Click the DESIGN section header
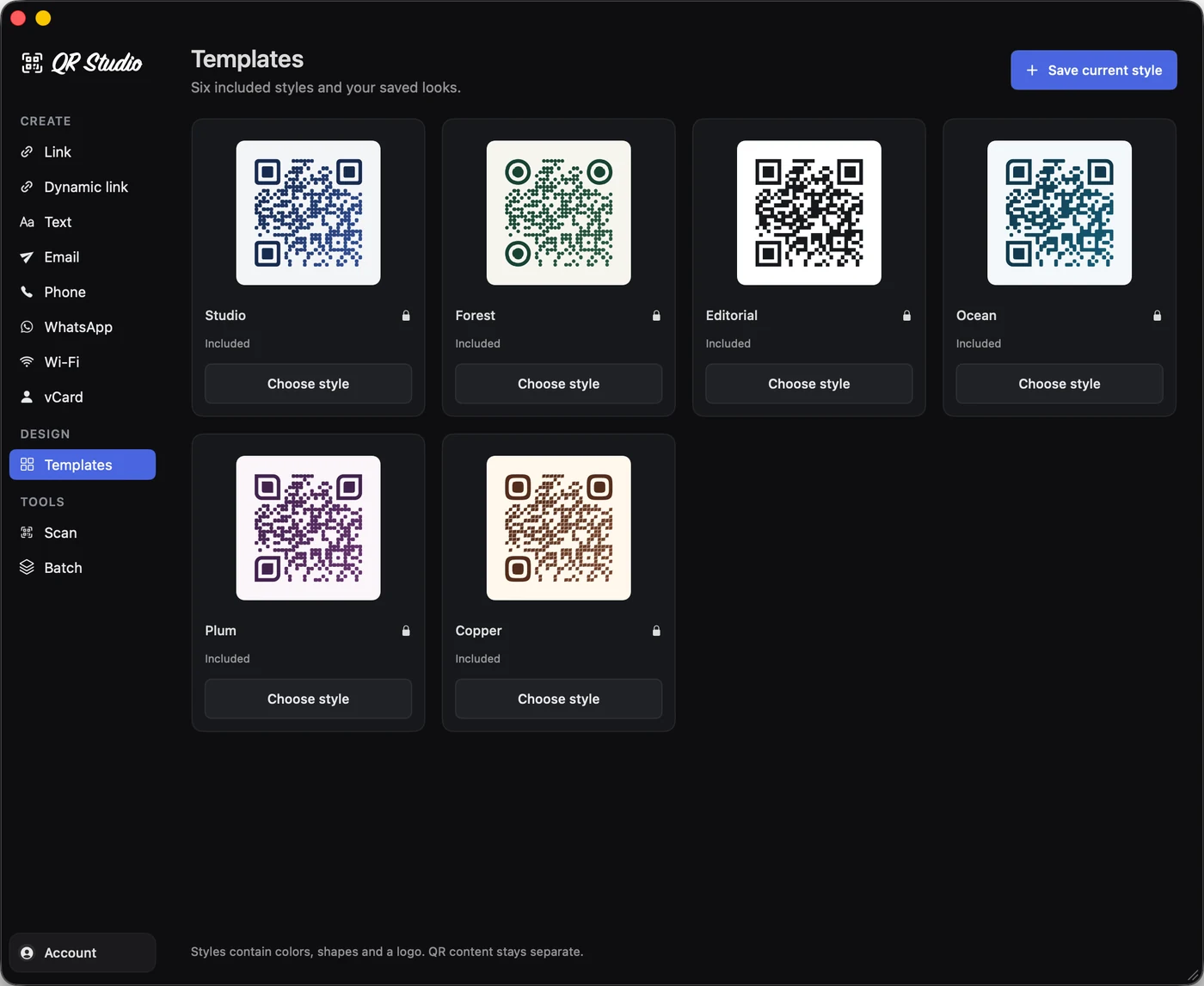Image resolution: width=1204 pixels, height=986 pixels. (x=46, y=434)
